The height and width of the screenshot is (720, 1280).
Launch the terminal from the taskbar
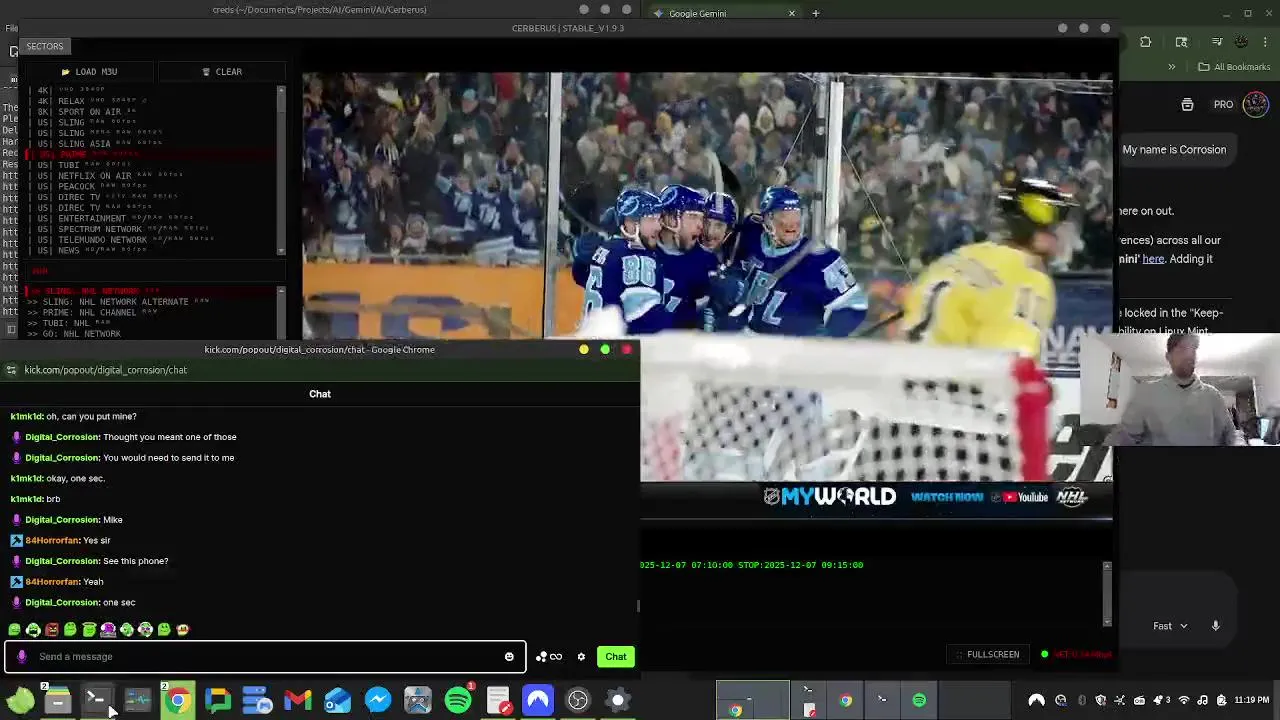tap(97, 700)
